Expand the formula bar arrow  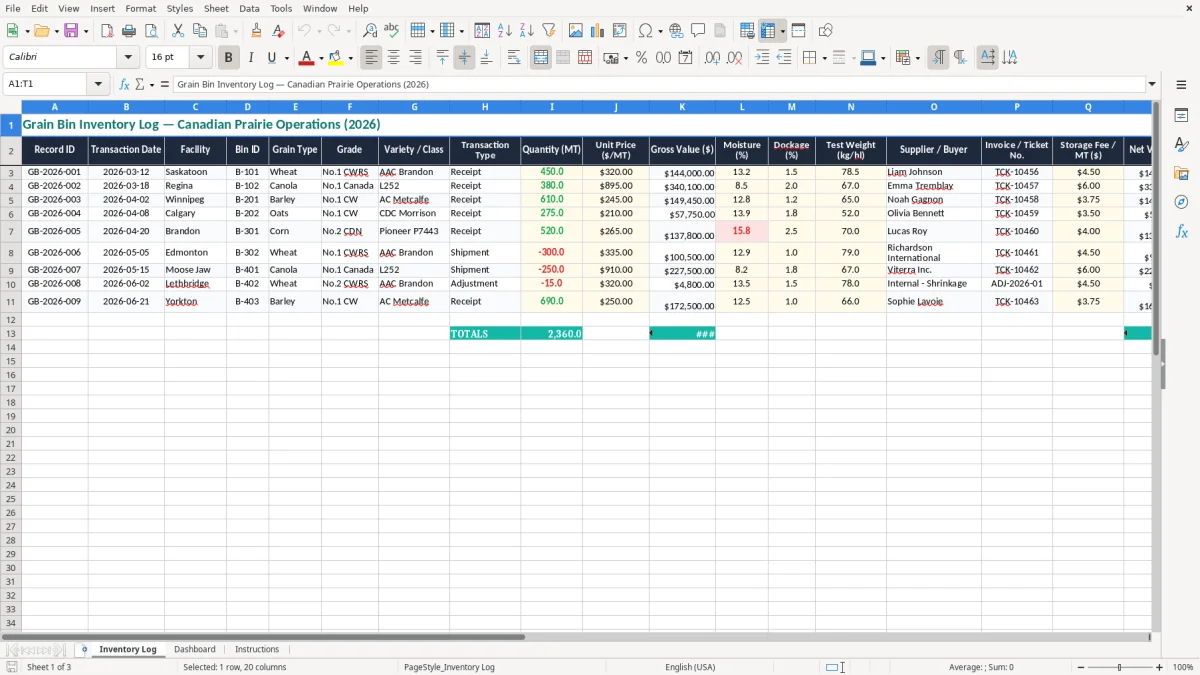1152,84
